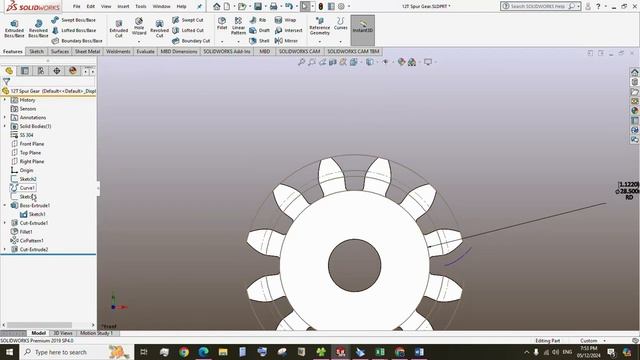This screenshot has height=360, width=640.
Task: Select the Wrap tool
Action: point(285,20)
